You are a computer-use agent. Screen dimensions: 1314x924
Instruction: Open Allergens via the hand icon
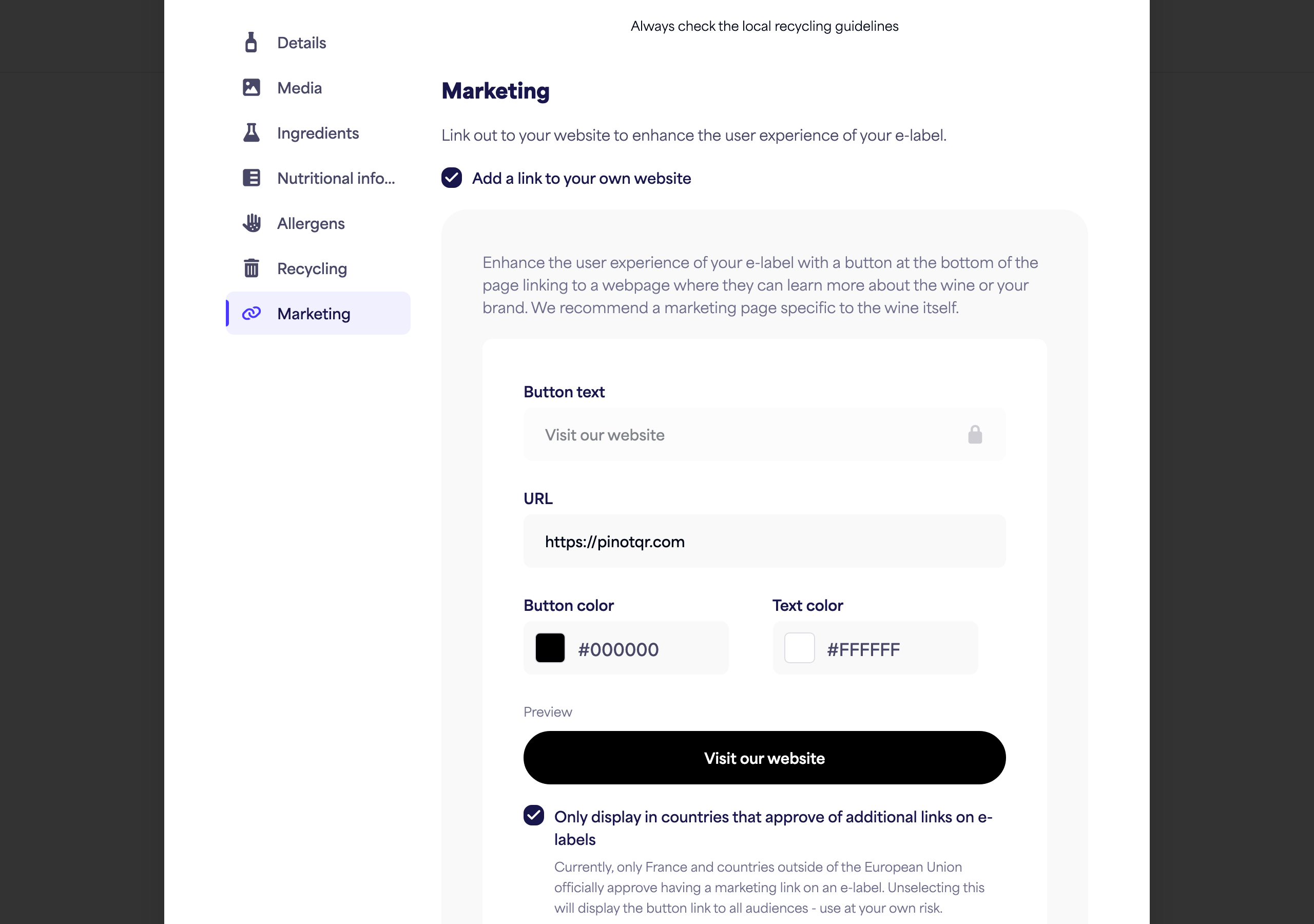click(251, 223)
